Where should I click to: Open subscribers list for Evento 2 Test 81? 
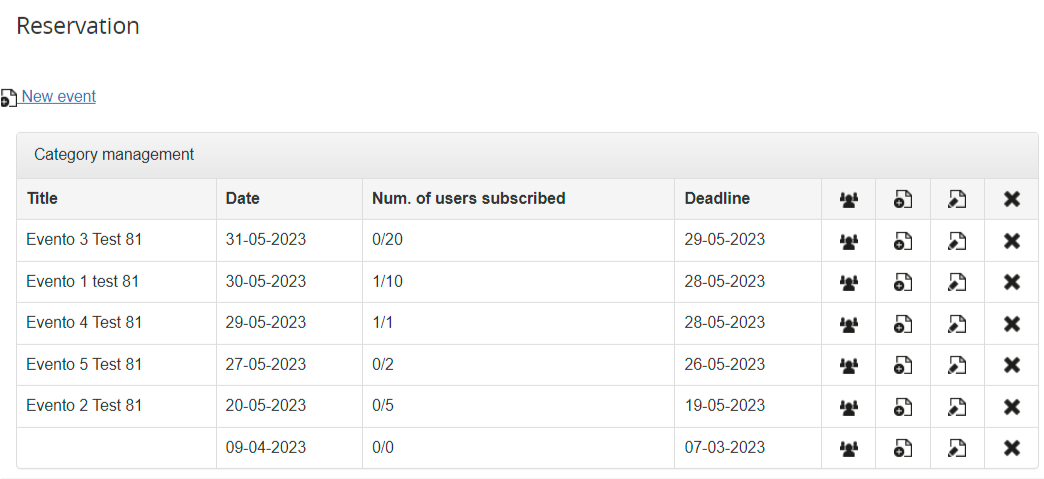point(848,407)
